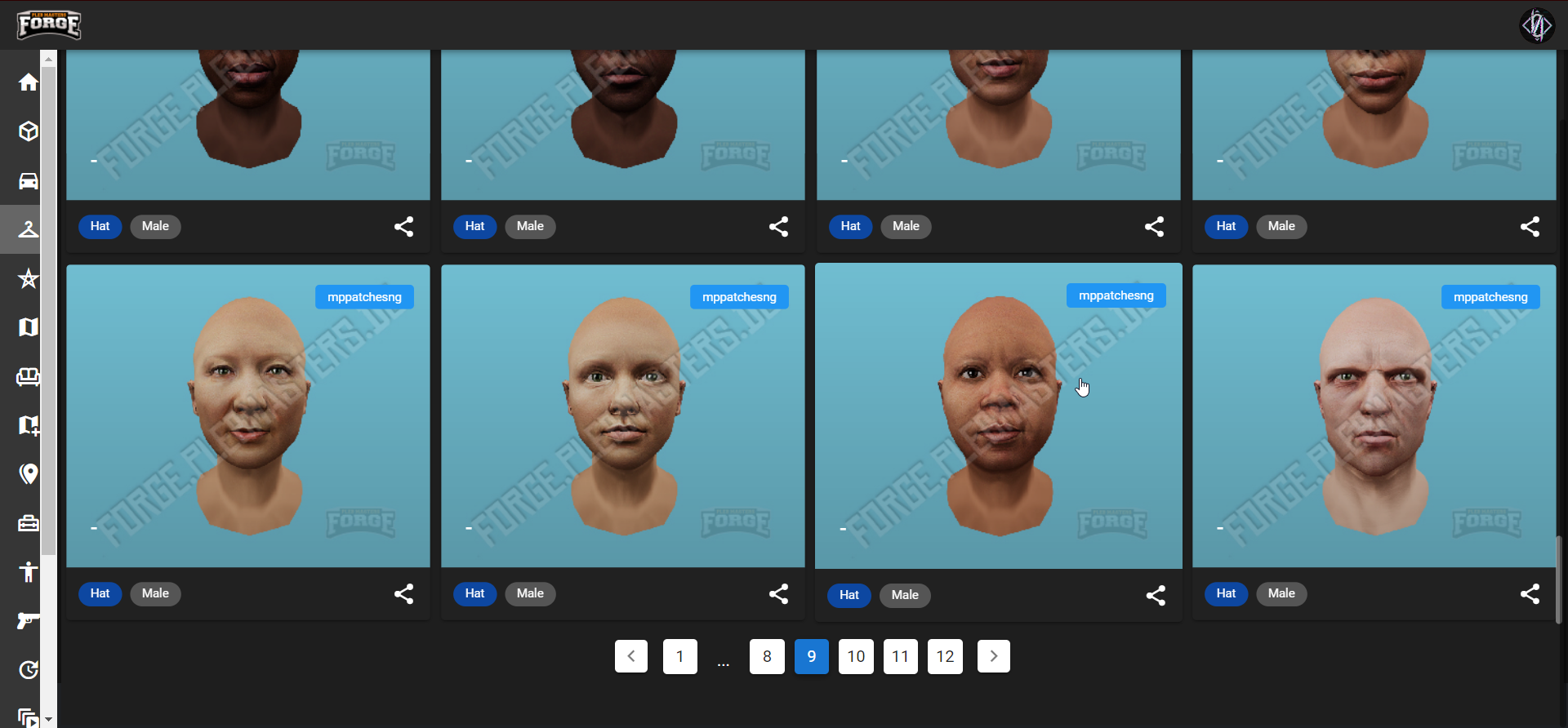Open the cube objects section in sidebar
The height and width of the screenshot is (728, 1568).
click(29, 131)
